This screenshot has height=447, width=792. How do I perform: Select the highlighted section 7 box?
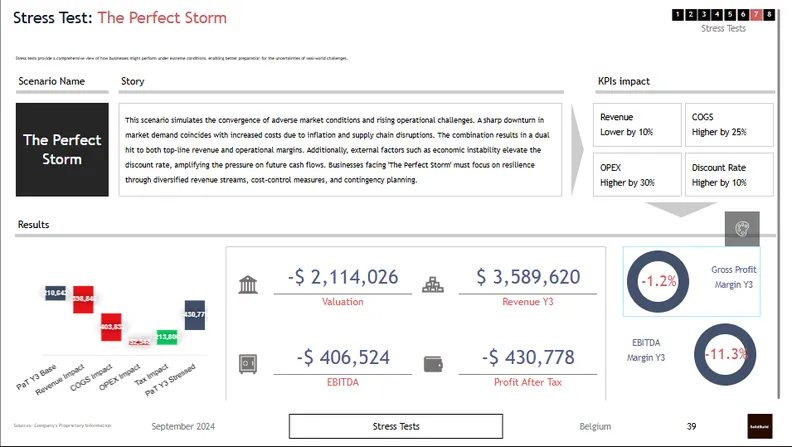756,15
